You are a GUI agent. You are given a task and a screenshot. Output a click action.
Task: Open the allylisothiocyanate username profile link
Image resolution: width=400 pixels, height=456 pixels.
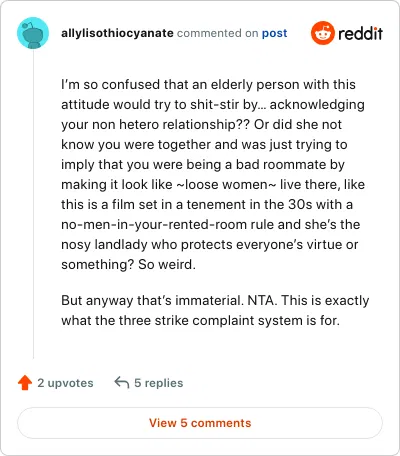[x=117, y=33]
